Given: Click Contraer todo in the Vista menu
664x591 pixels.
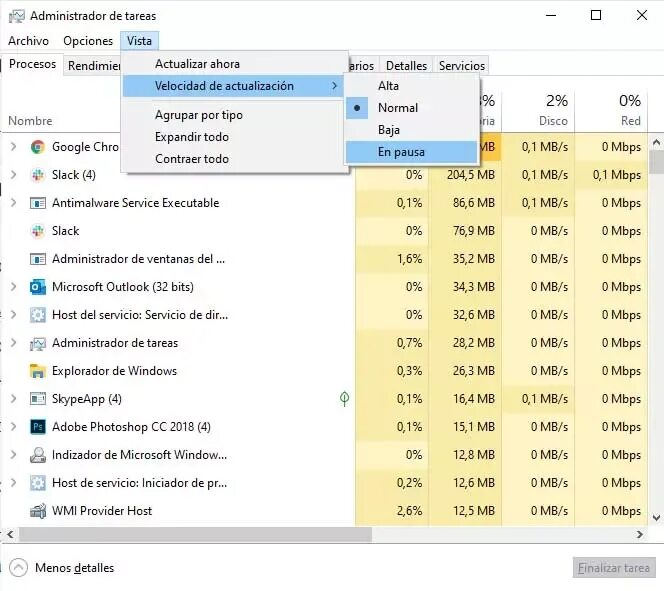Looking at the screenshot, I should [233, 159].
